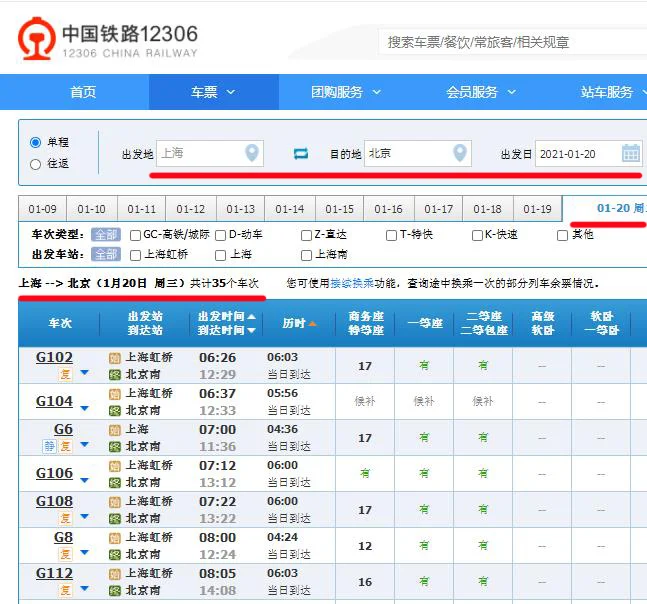Viewport: 647px width, 604px height.
Task: Click business seat count 17 for G102
Action: point(365,366)
